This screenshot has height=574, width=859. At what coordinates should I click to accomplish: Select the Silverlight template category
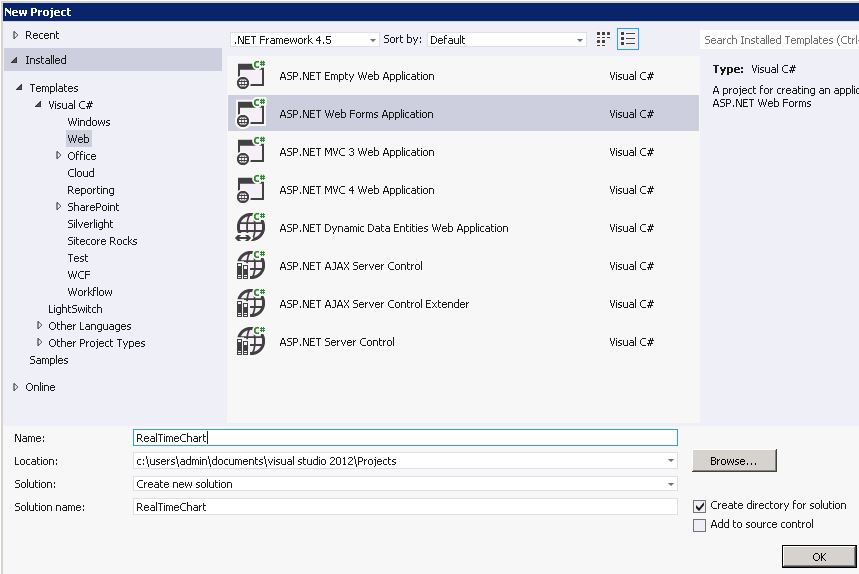click(x=90, y=224)
